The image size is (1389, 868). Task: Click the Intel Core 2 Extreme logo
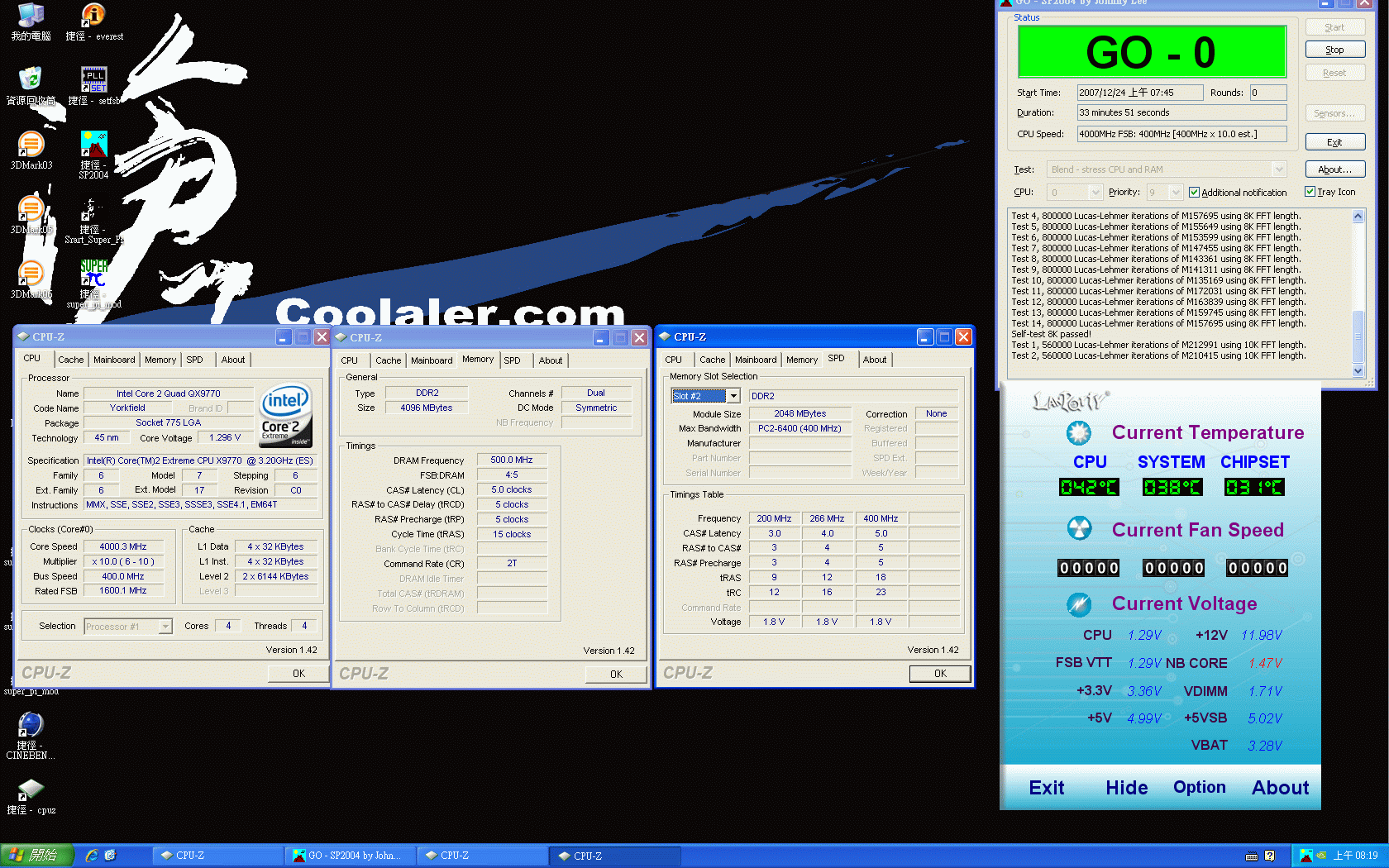pyautogui.click(x=285, y=415)
